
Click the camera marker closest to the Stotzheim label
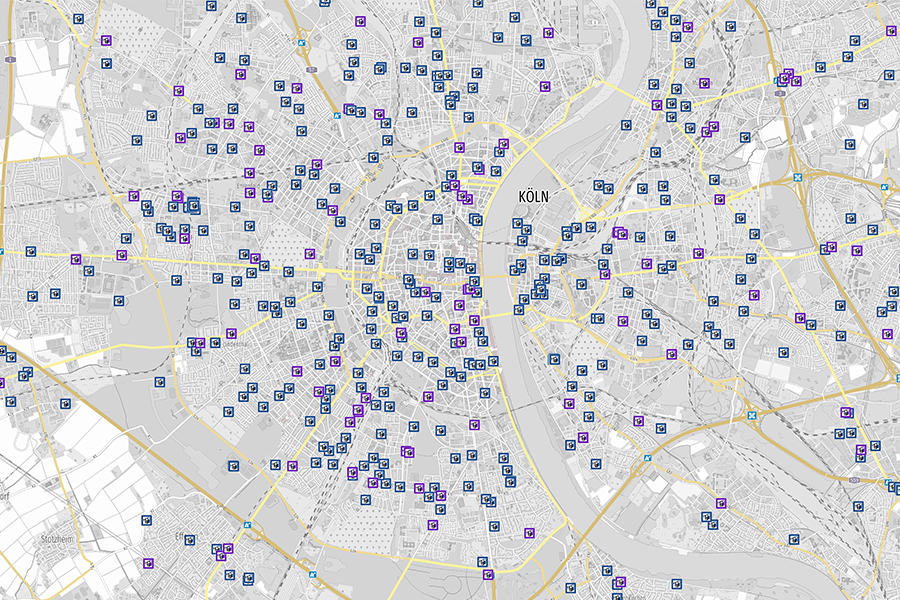[147, 519]
